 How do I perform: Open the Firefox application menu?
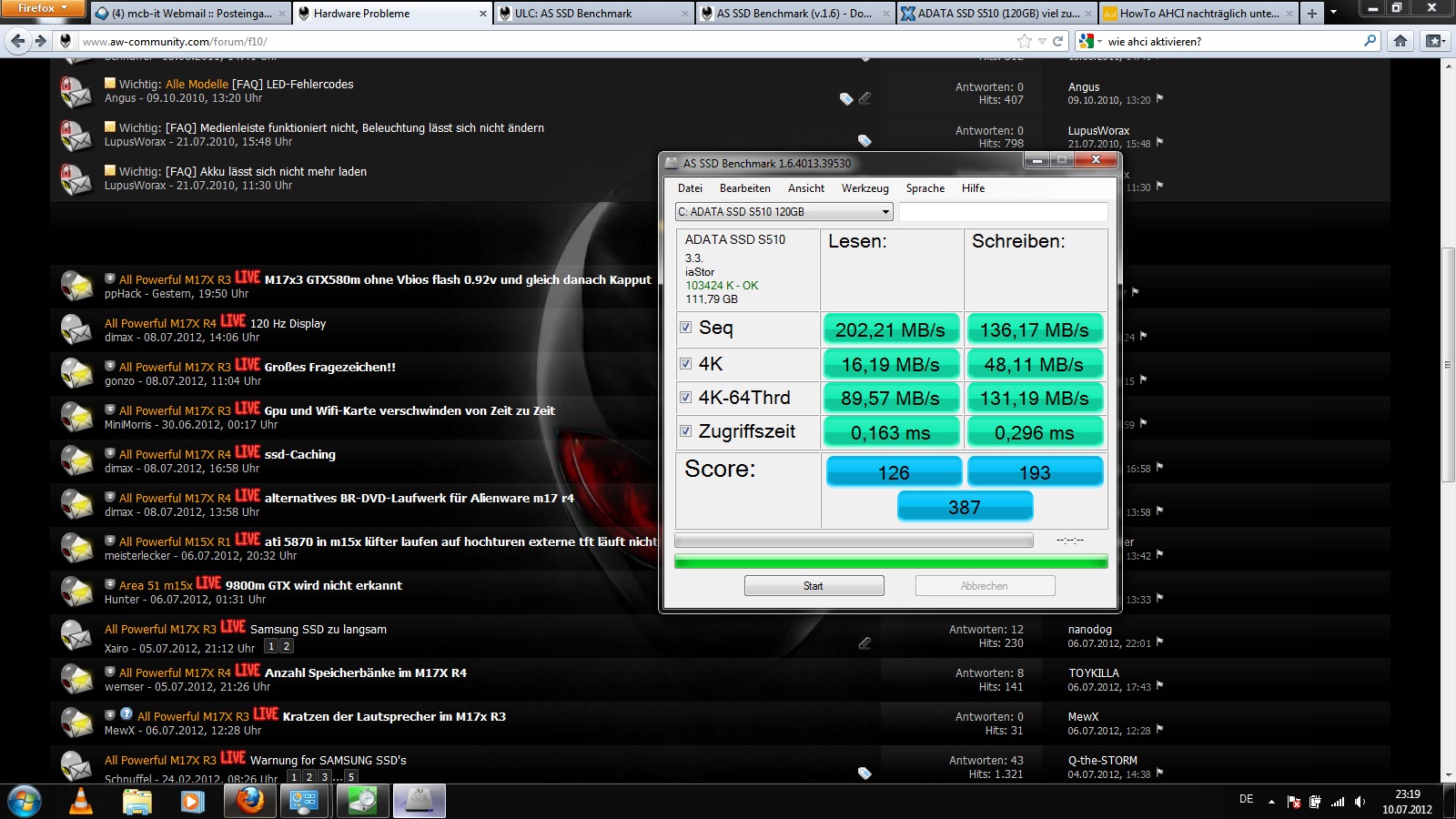43,9
